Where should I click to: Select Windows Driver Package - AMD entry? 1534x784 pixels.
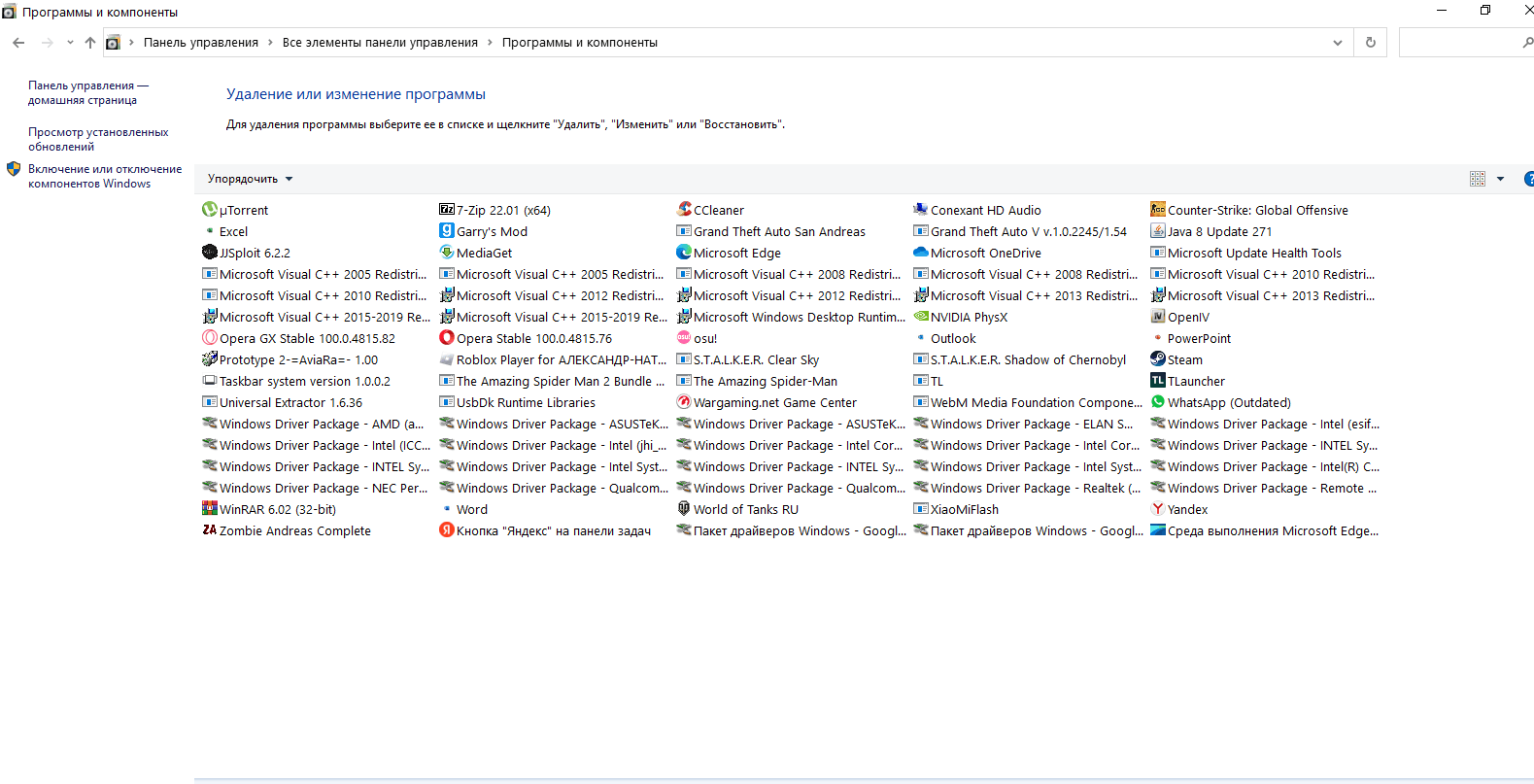[313, 424]
